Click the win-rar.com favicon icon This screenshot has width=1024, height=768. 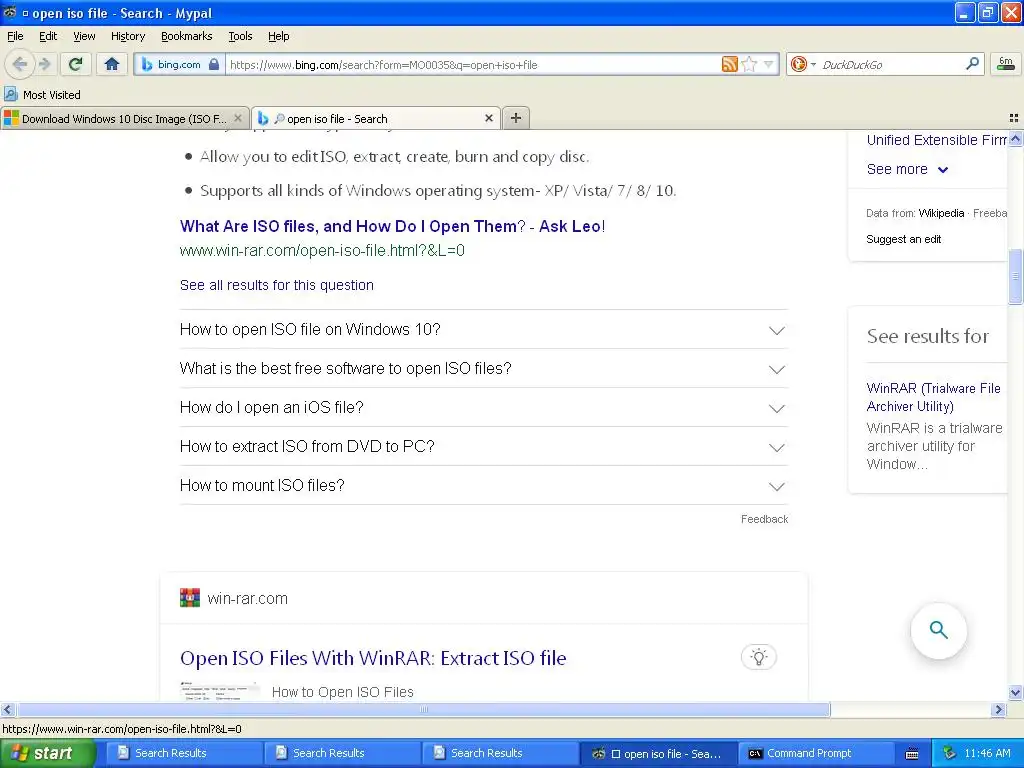click(190, 598)
